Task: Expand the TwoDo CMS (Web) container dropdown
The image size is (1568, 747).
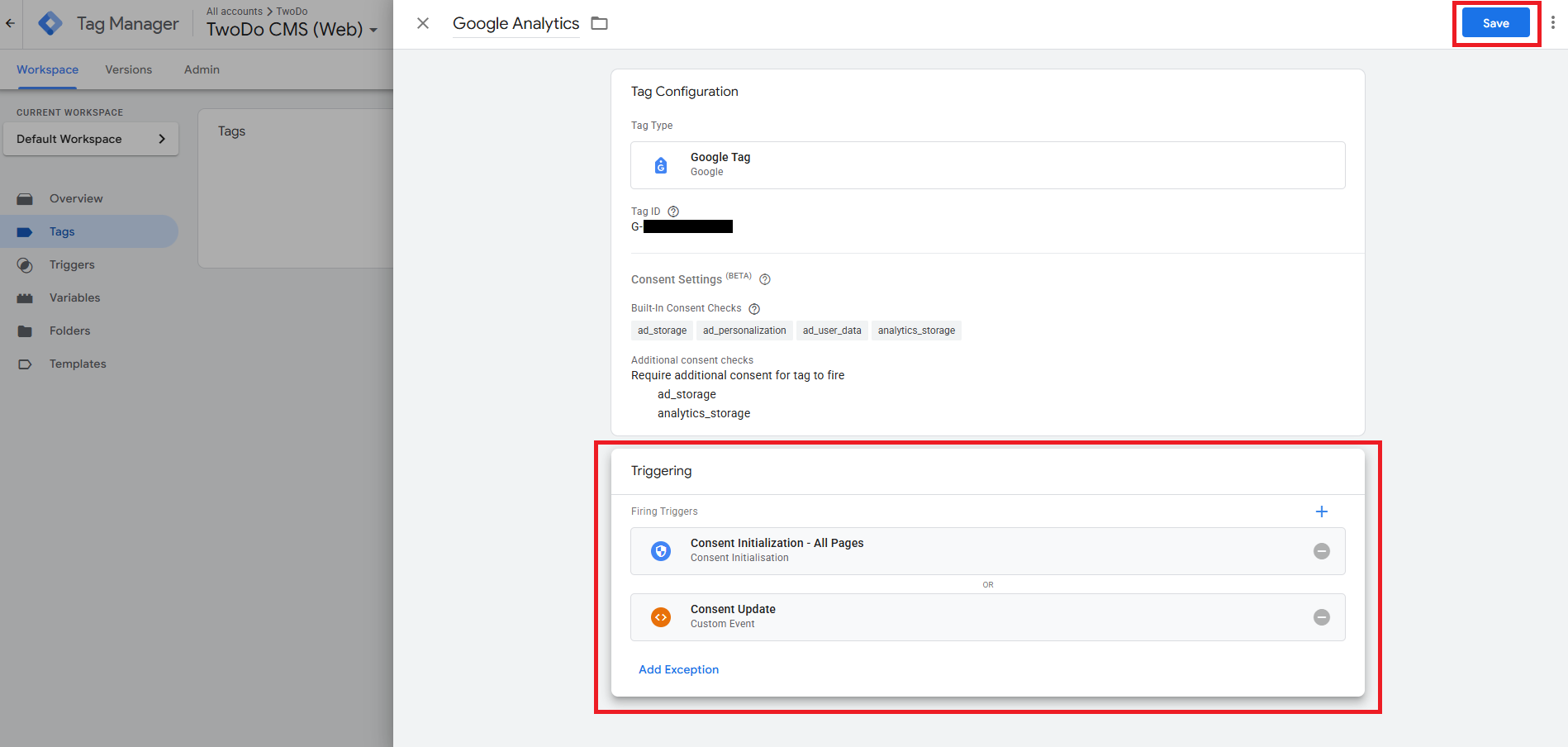Action: 373,30
